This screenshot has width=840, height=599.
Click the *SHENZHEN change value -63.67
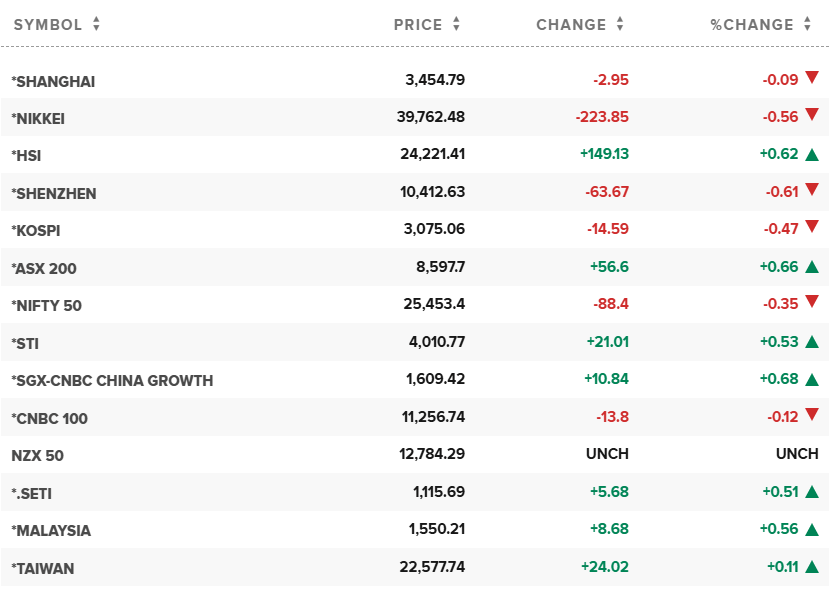click(x=602, y=193)
